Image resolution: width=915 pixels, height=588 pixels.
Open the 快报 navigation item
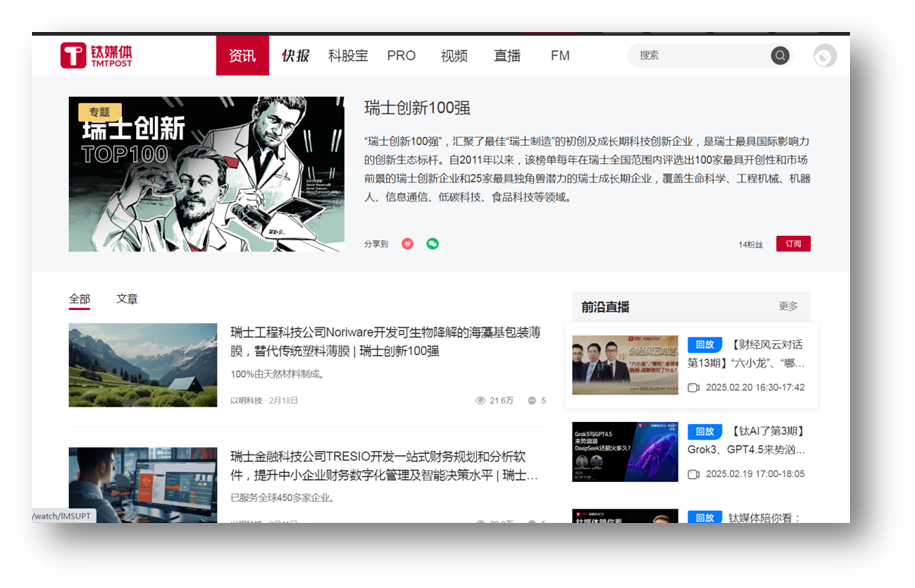click(x=295, y=55)
